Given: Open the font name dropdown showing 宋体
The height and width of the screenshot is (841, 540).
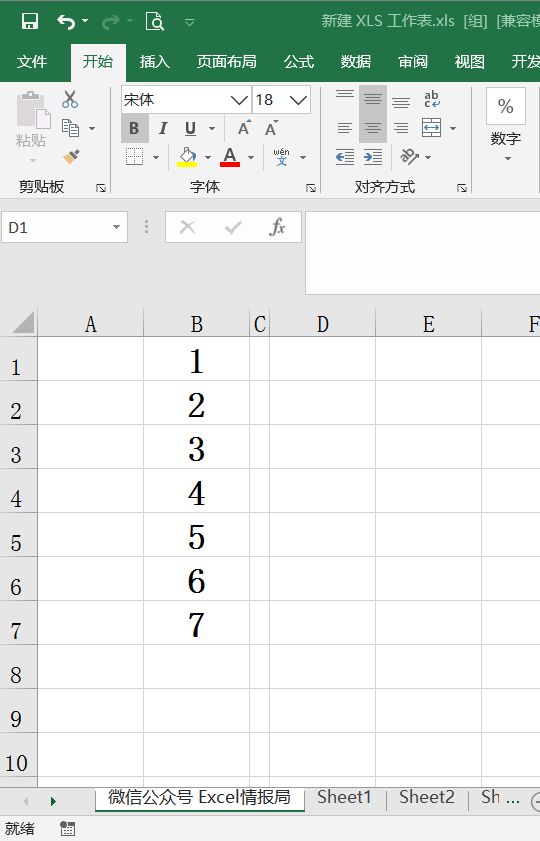Looking at the screenshot, I should tap(239, 100).
